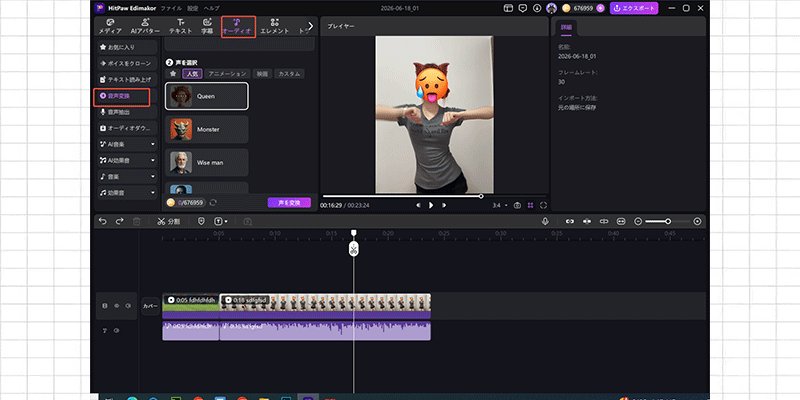Open the microphone voice extraction sidebar item
This screenshot has width=800, height=400.
(x=127, y=112)
